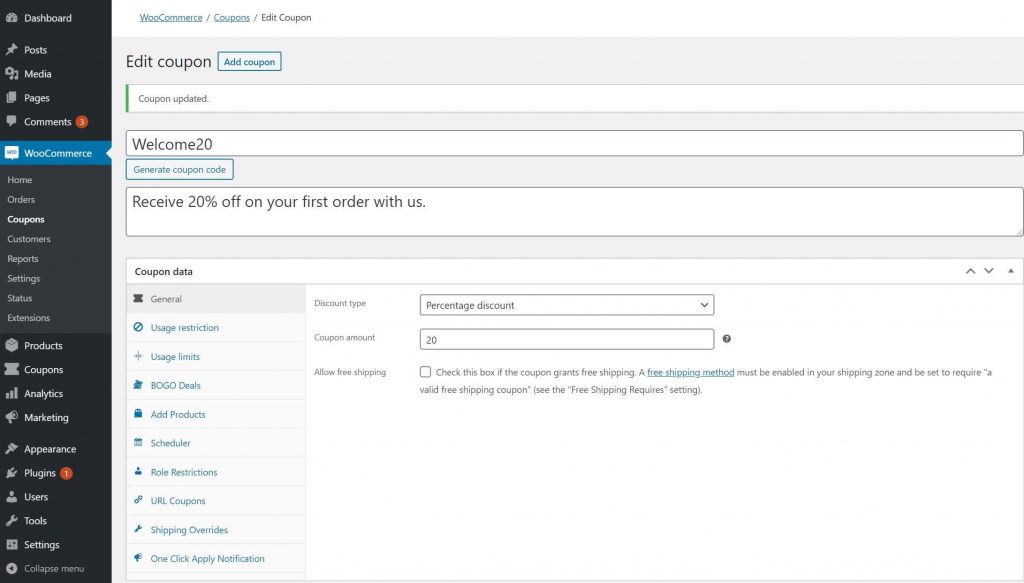Open the General coupon data tab

point(216,298)
